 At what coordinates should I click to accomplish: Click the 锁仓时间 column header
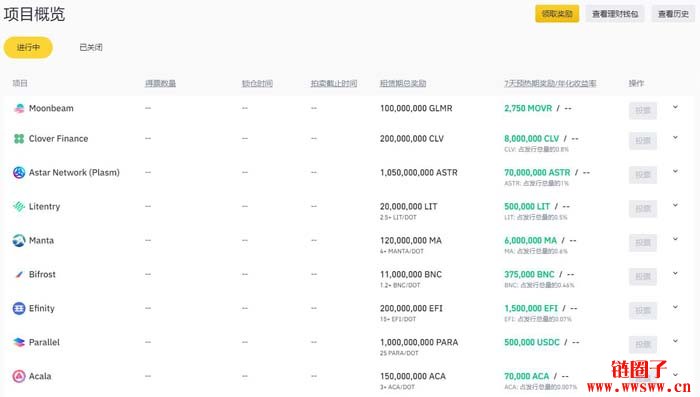click(257, 84)
